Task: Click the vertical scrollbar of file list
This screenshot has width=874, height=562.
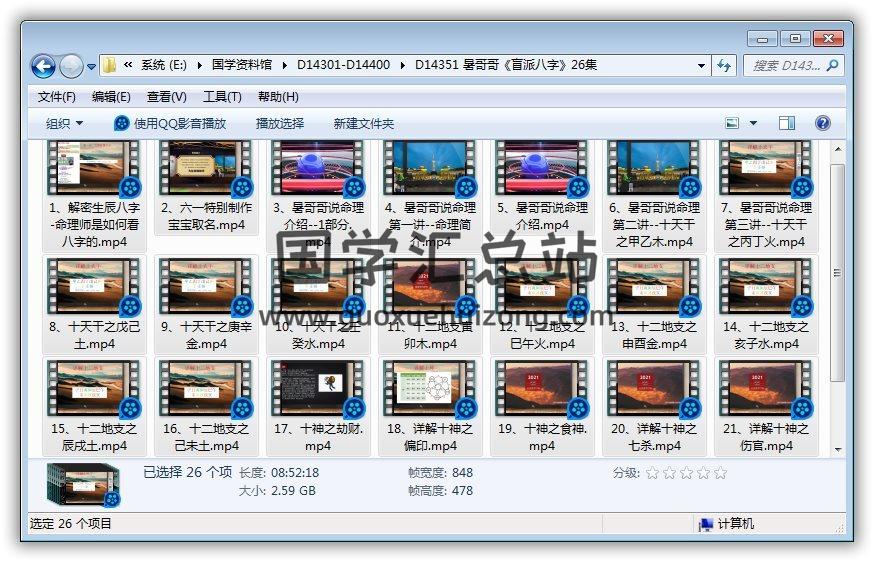Action: point(838,270)
